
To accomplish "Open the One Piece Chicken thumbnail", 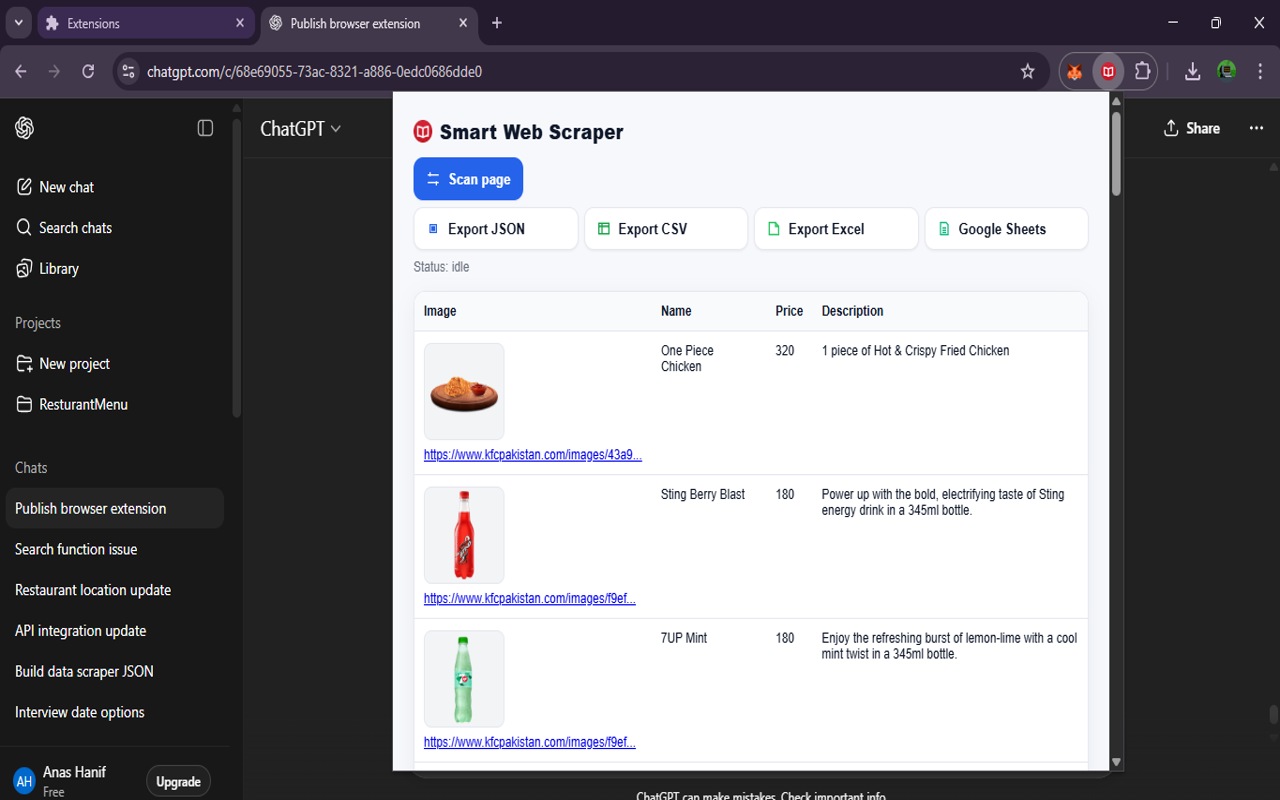I will (x=464, y=391).
